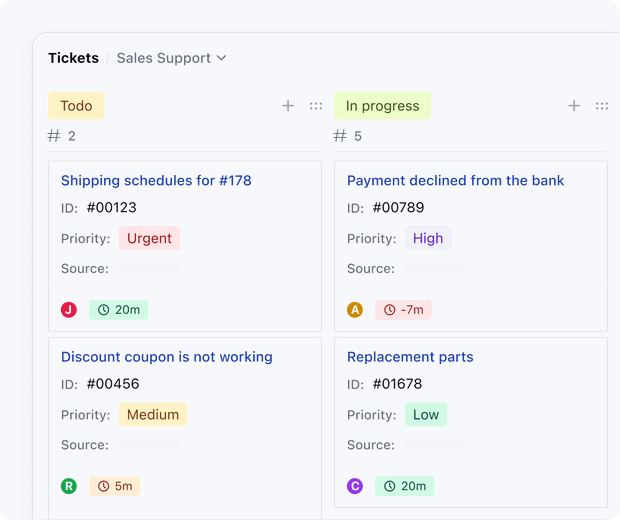Click the R assignee avatar
The height and width of the screenshot is (520, 620).
point(69,486)
